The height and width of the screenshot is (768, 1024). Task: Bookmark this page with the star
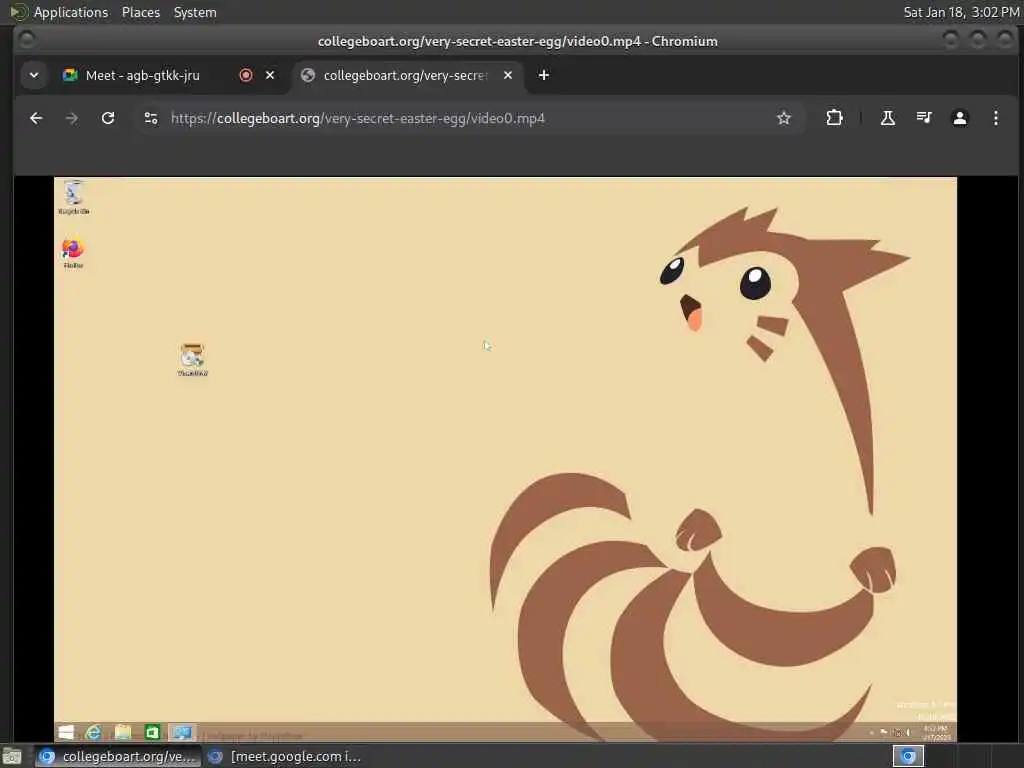pos(784,118)
